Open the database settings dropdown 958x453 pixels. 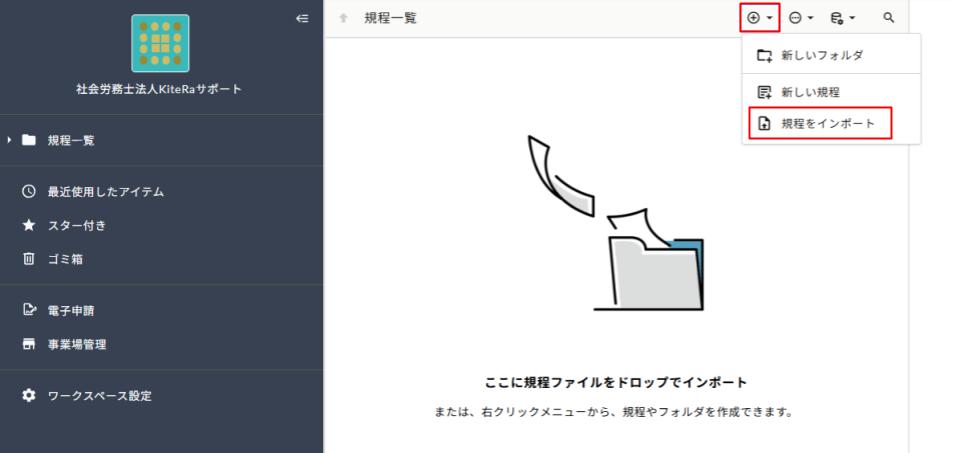coord(843,18)
